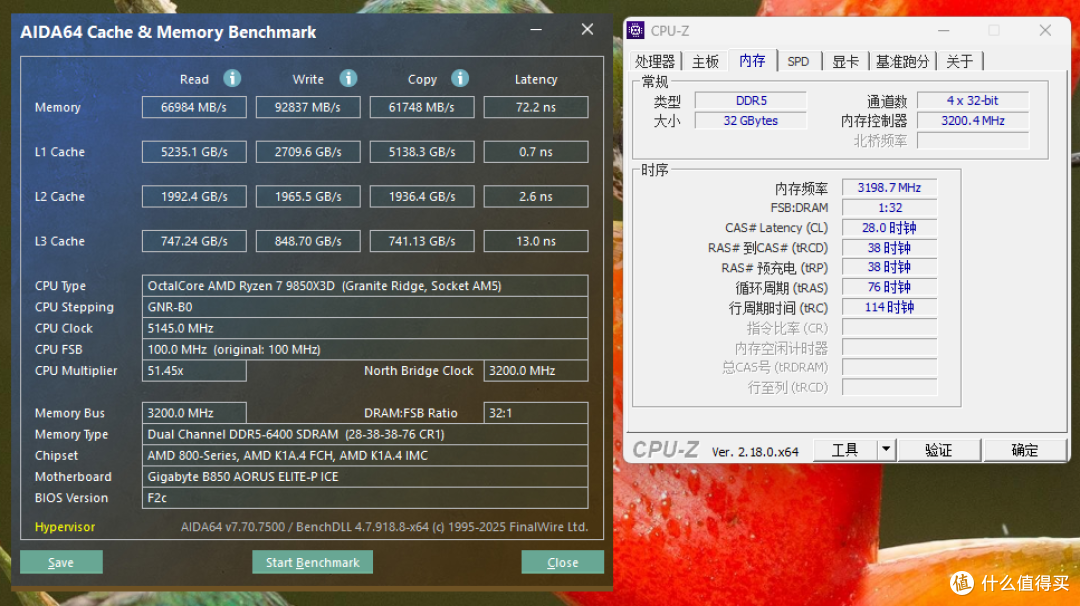Open the 基准跑分 tab in CPU-Z
The image size is (1080, 606).
click(902, 61)
